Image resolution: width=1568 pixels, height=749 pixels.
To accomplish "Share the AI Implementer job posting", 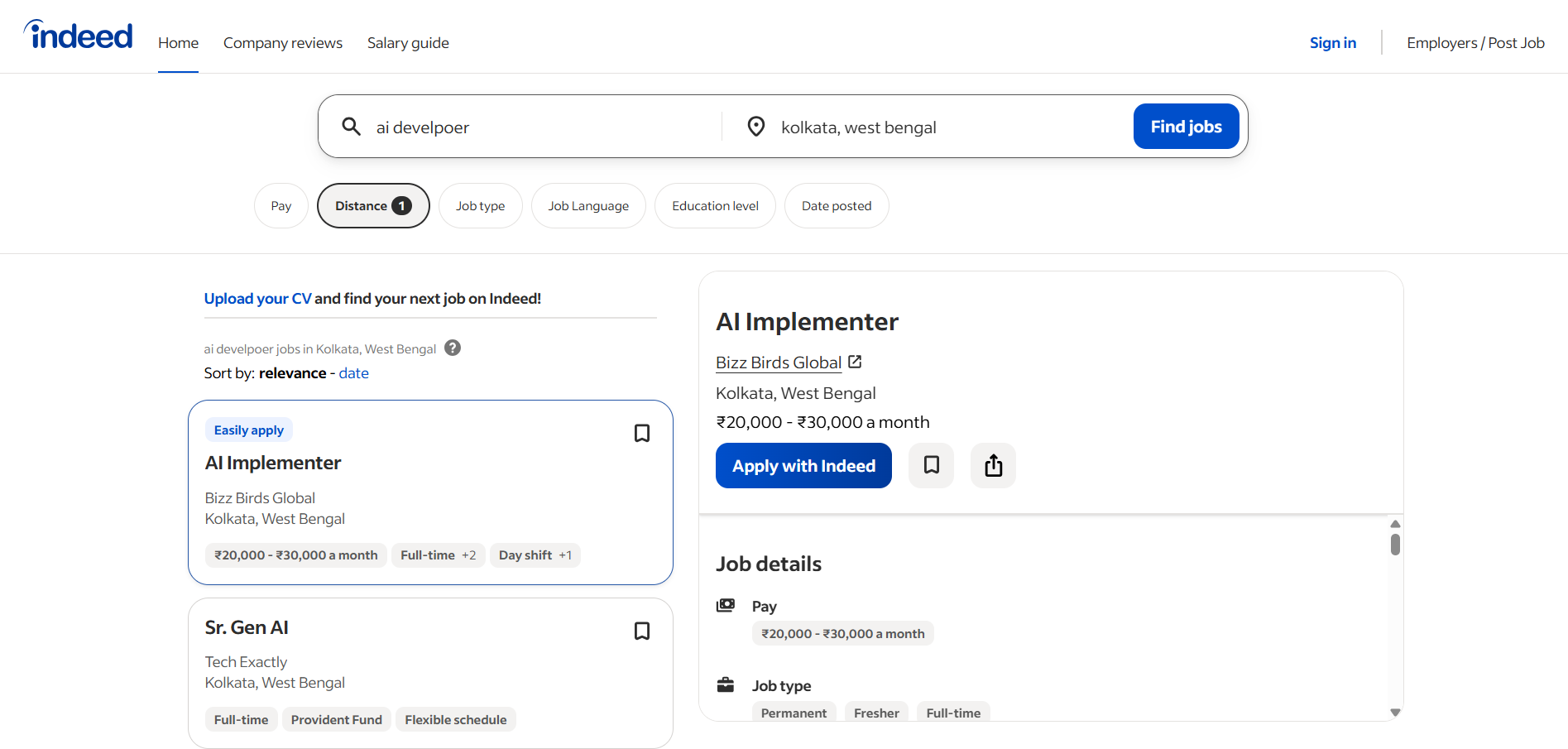I will click(992, 465).
